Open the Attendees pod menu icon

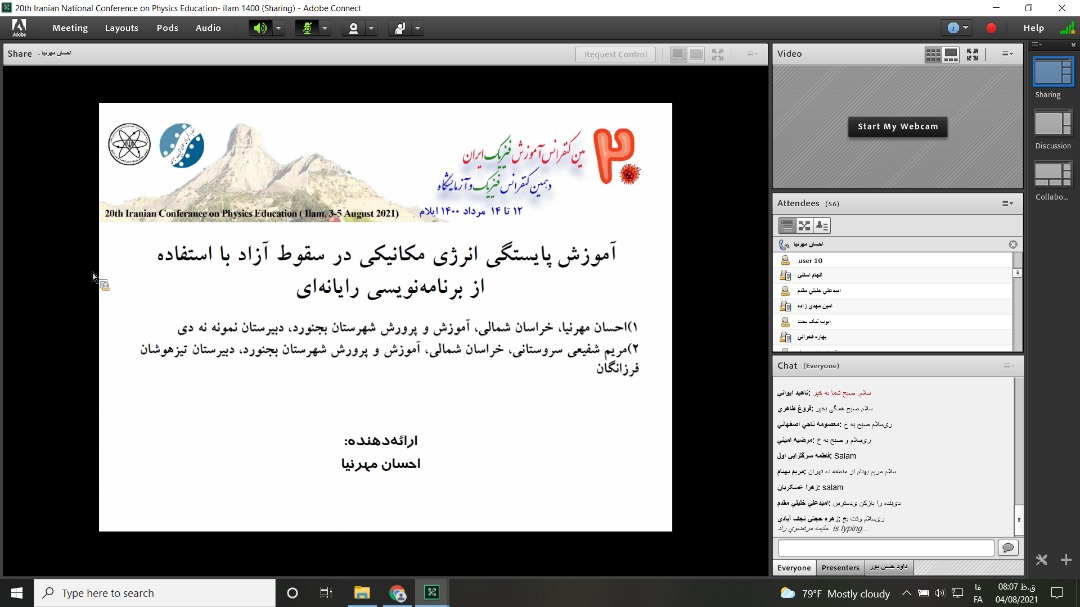pos(1007,203)
